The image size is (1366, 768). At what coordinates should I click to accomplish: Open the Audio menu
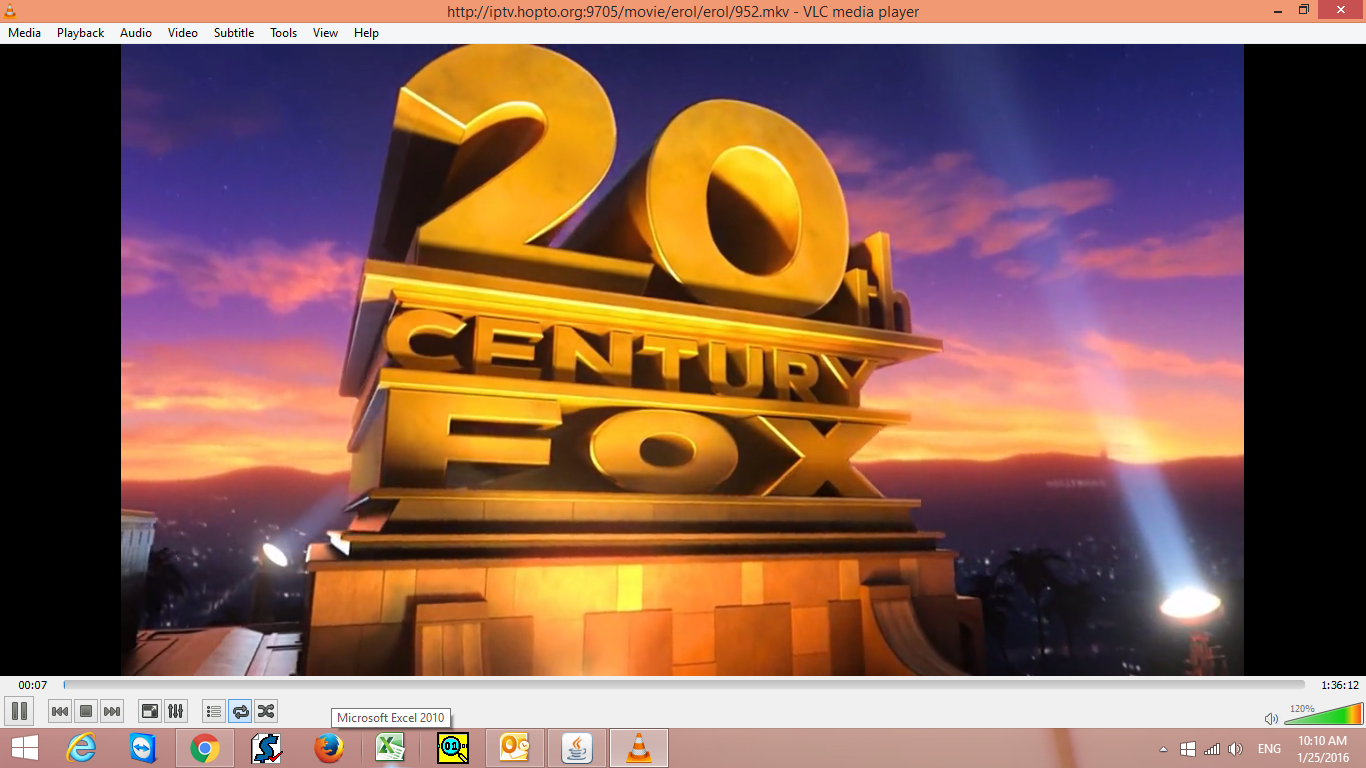click(x=136, y=33)
